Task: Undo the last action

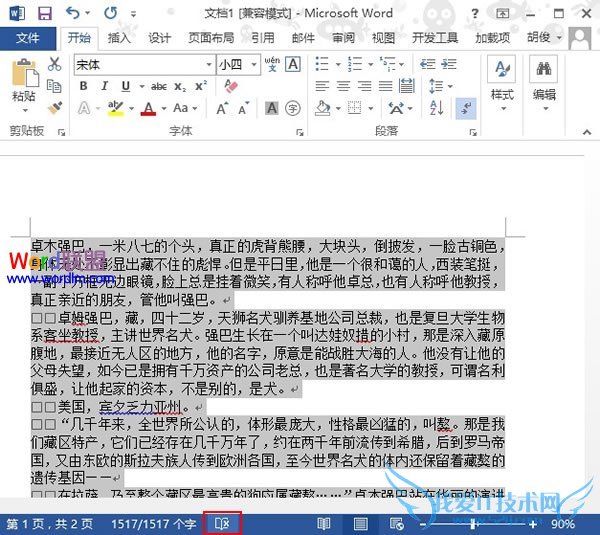Action: click(x=73, y=13)
